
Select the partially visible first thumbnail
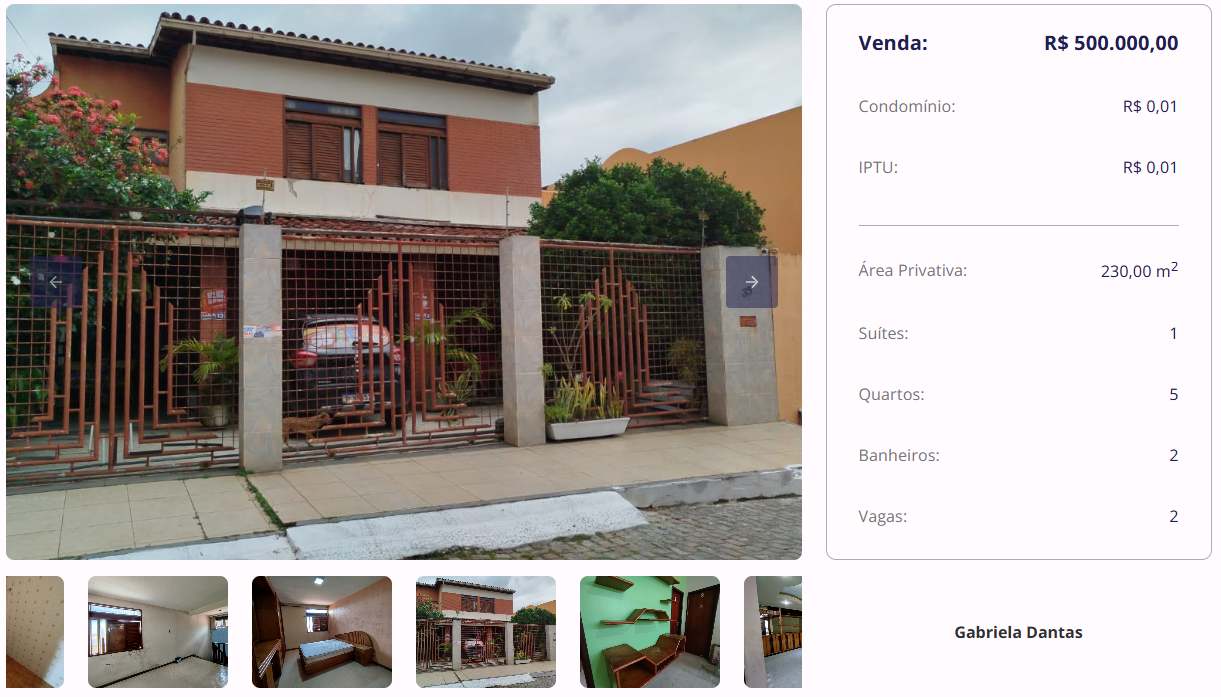35,632
